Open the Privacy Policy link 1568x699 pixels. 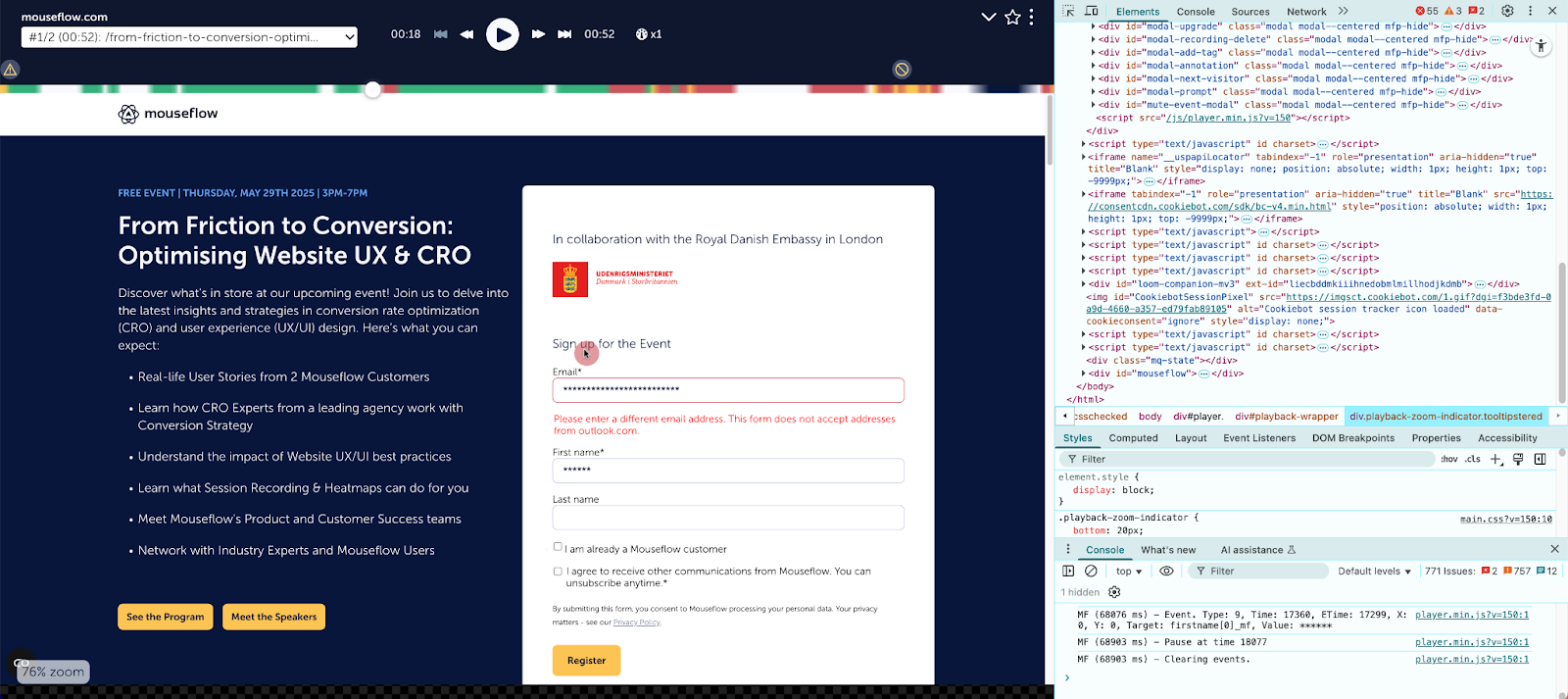tap(636, 623)
